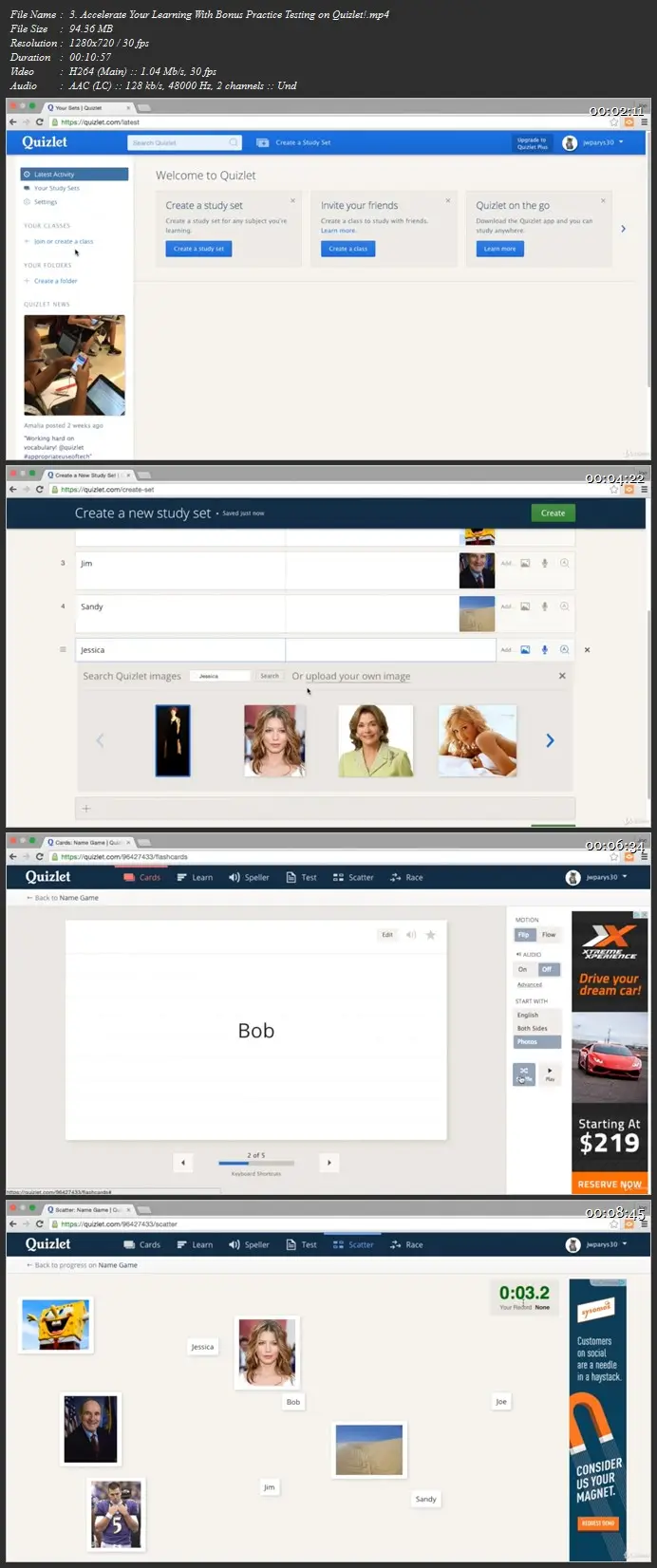Click the microphone icon in the Sandy row
Viewport: 657px width, 1568px height.
pos(545,607)
